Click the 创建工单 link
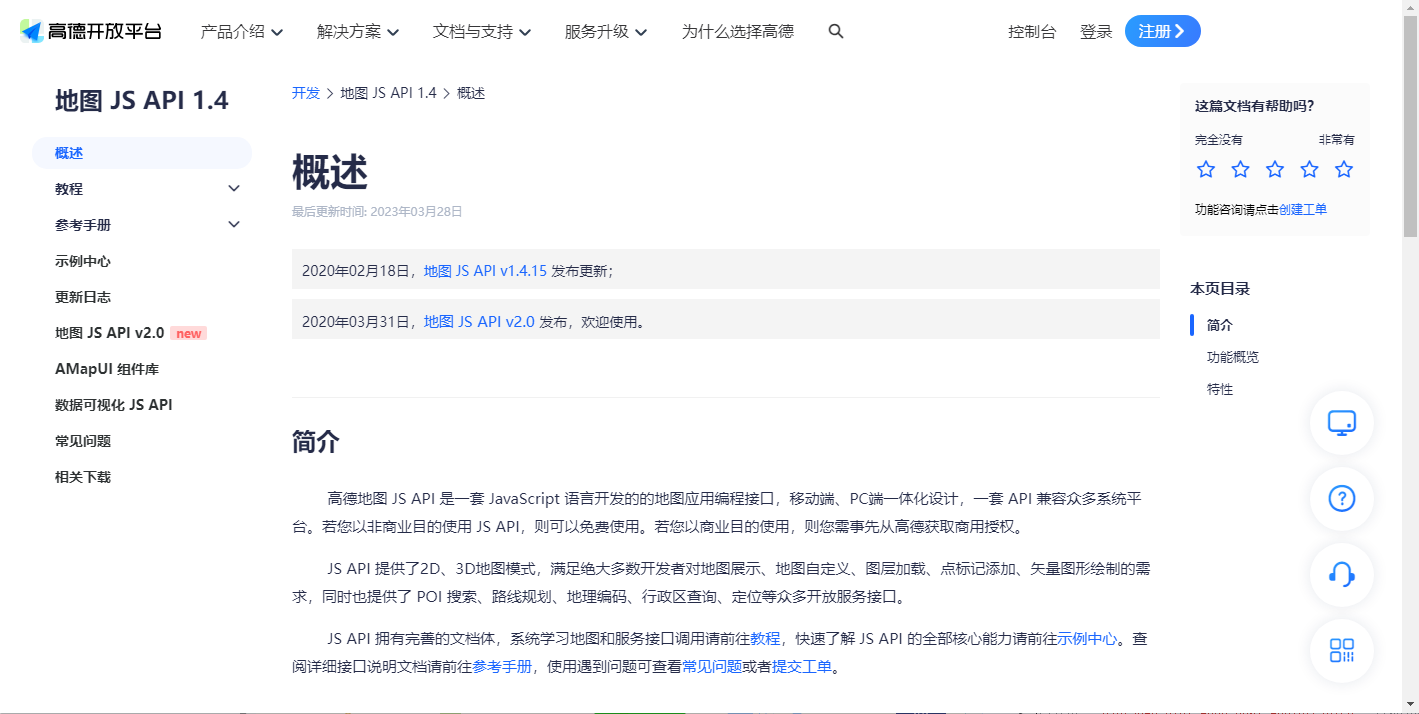Image resolution: width=1419 pixels, height=714 pixels. click(1303, 209)
